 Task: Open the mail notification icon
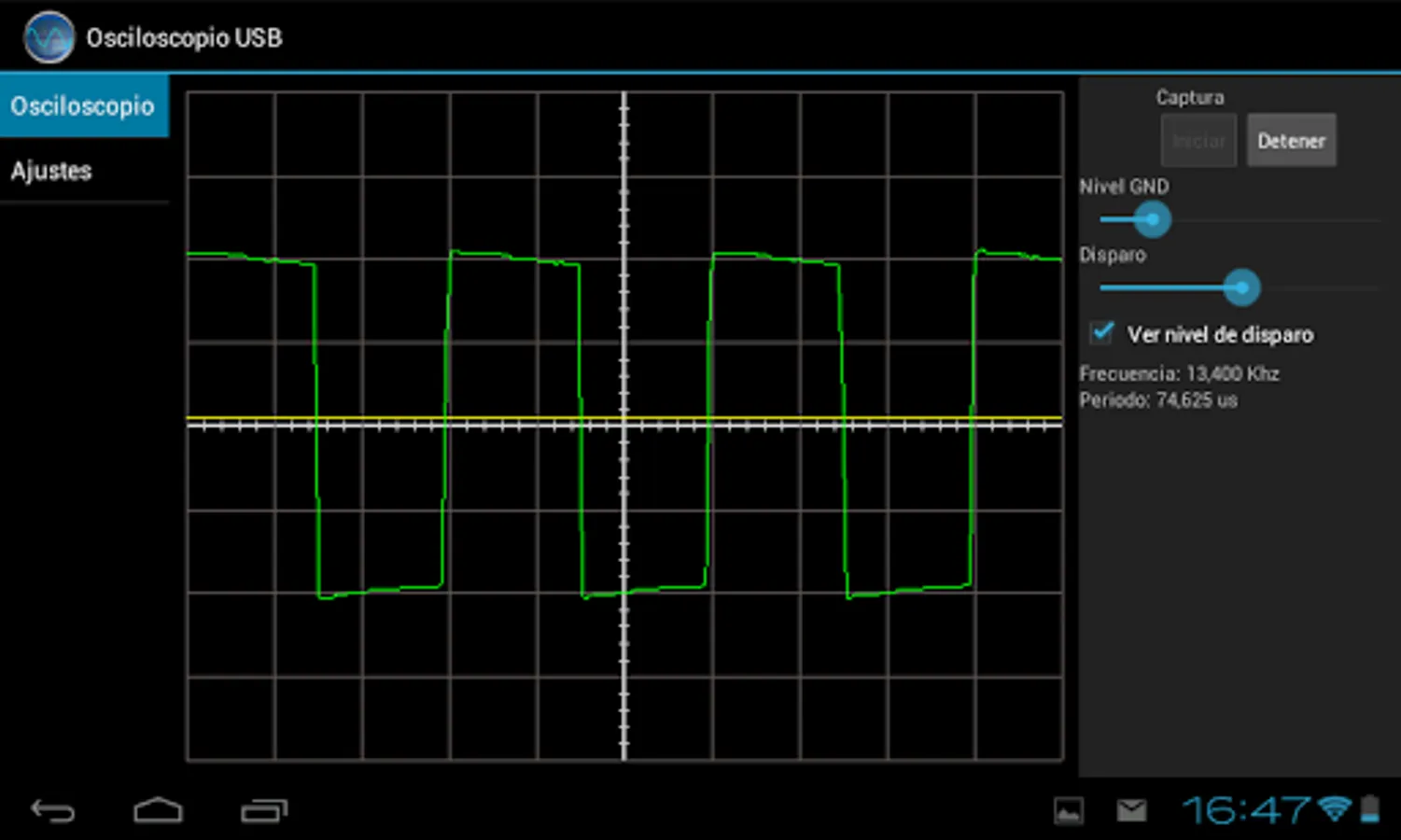pyautogui.click(x=1132, y=810)
